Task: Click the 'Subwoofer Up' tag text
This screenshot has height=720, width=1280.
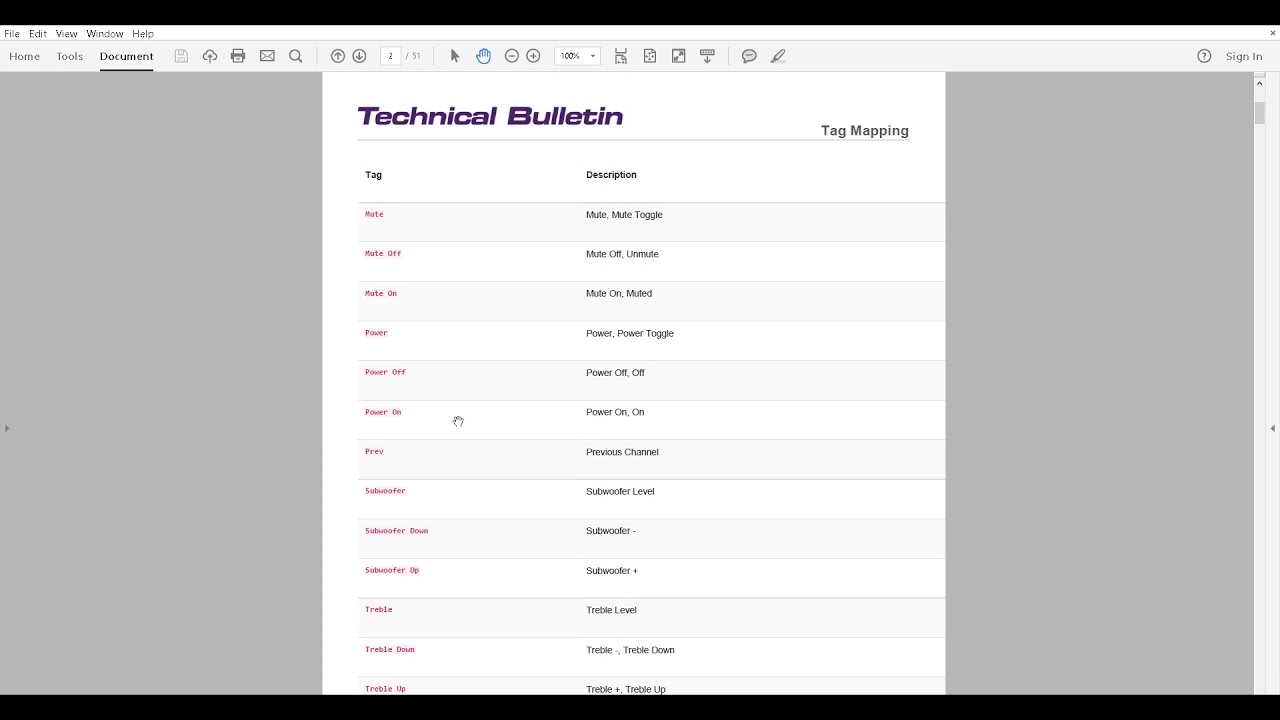Action: coord(392,570)
